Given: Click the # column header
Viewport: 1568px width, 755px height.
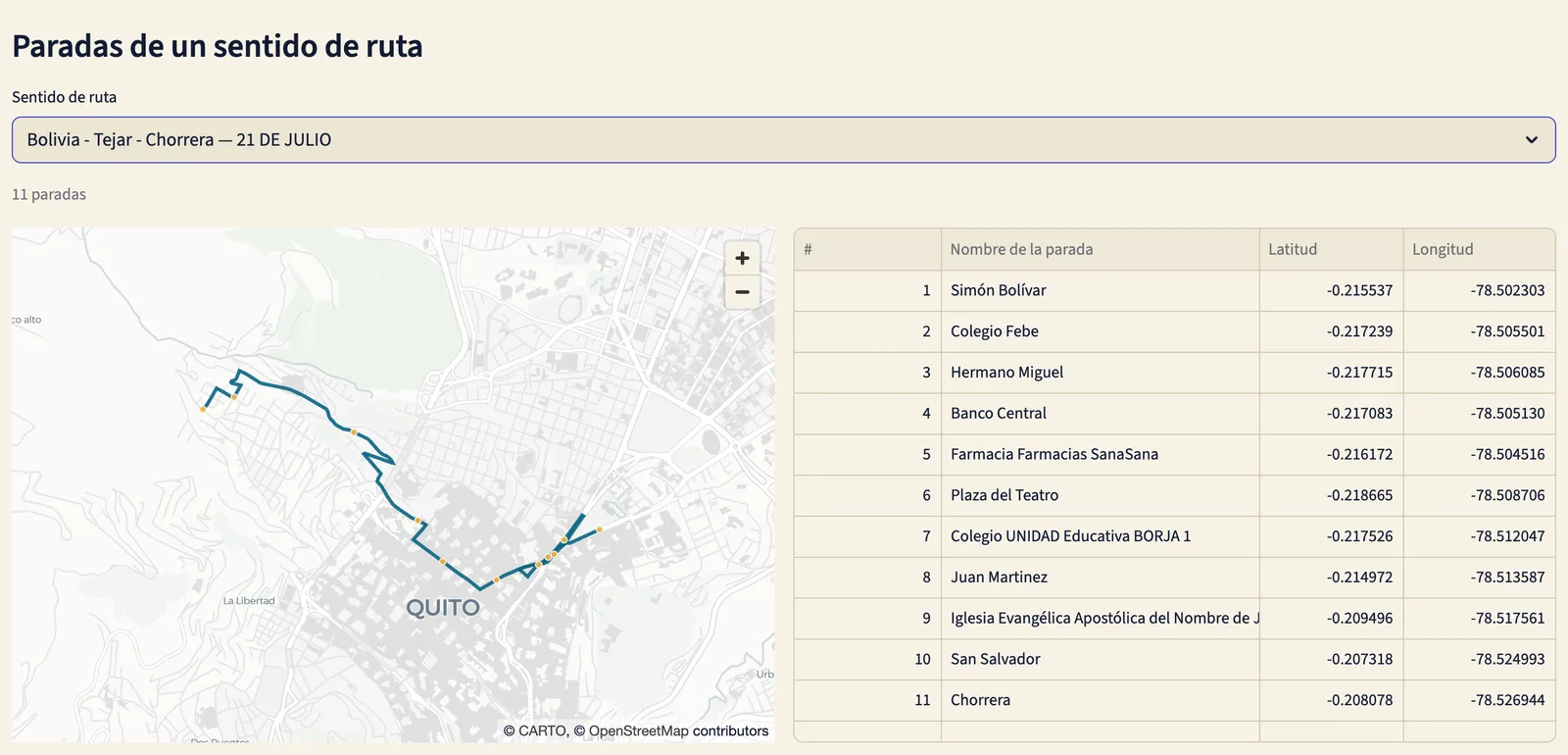Looking at the screenshot, I should [867, 249].
